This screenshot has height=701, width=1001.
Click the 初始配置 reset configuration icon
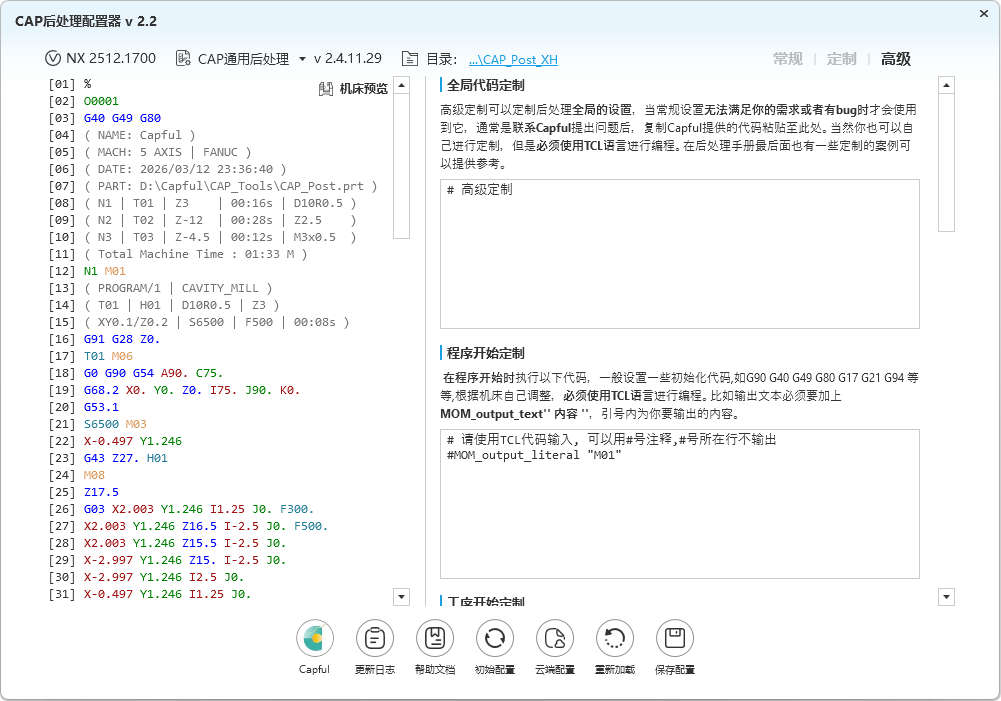click(x=494, y=638)
